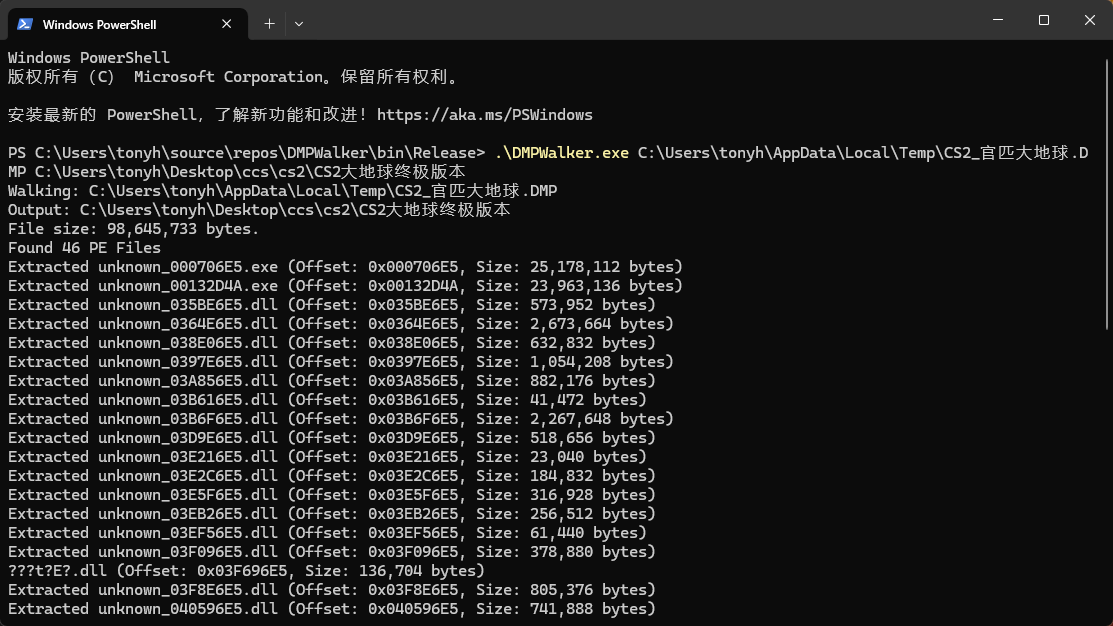The height and width of the screenshot is (626, 1113).
Task: Click the unknown_03D9E6E5.dll extracted line
Action: point(331,438)
